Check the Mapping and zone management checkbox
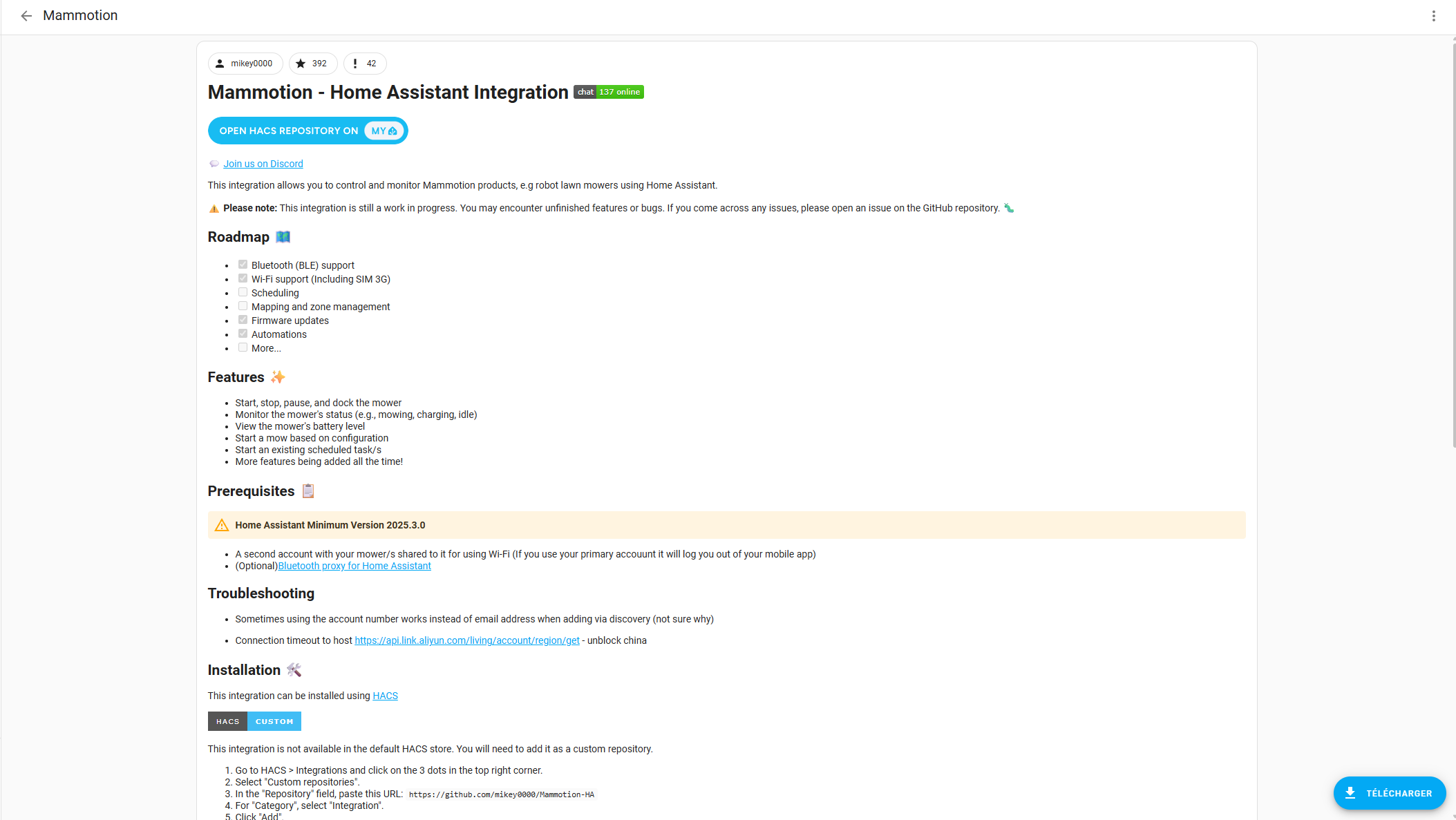 [x=243, y=305]
